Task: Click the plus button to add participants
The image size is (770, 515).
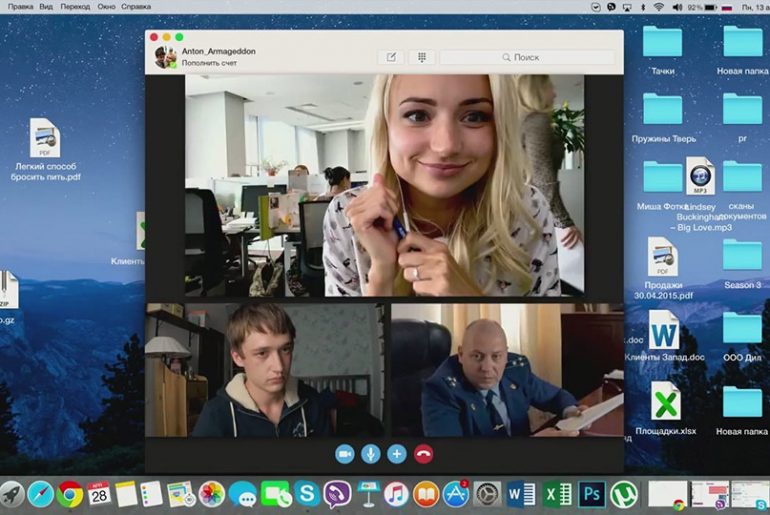Action: 397,454
